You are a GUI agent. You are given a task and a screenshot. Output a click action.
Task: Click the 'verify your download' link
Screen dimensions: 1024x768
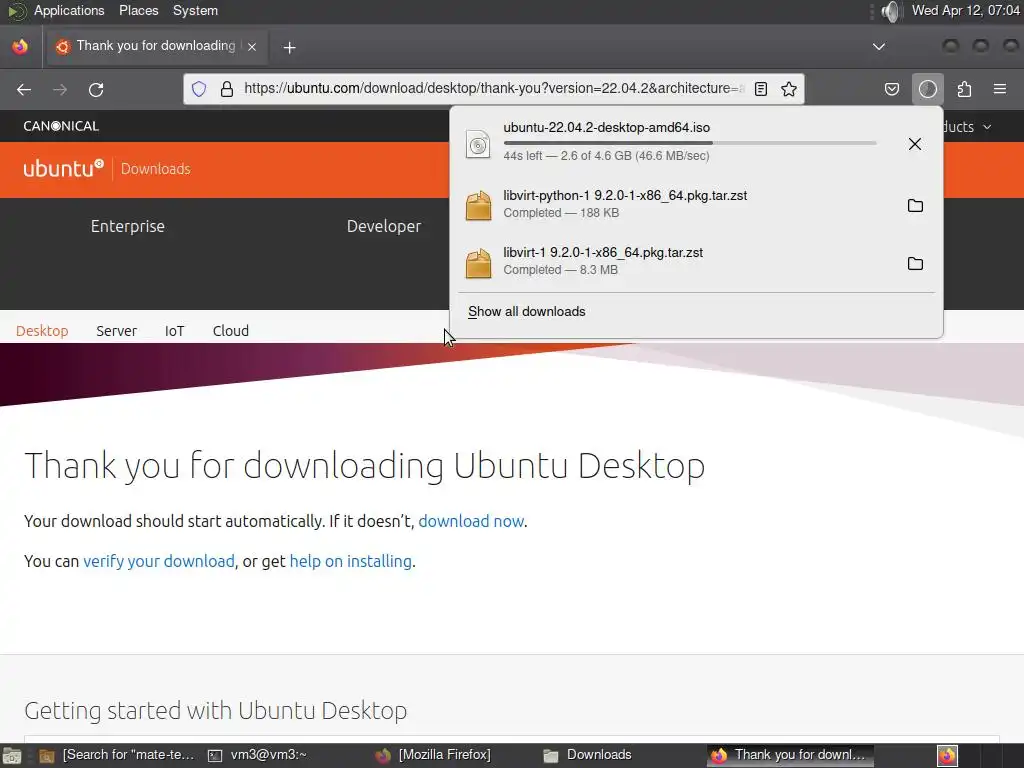(x=159, y=561)
